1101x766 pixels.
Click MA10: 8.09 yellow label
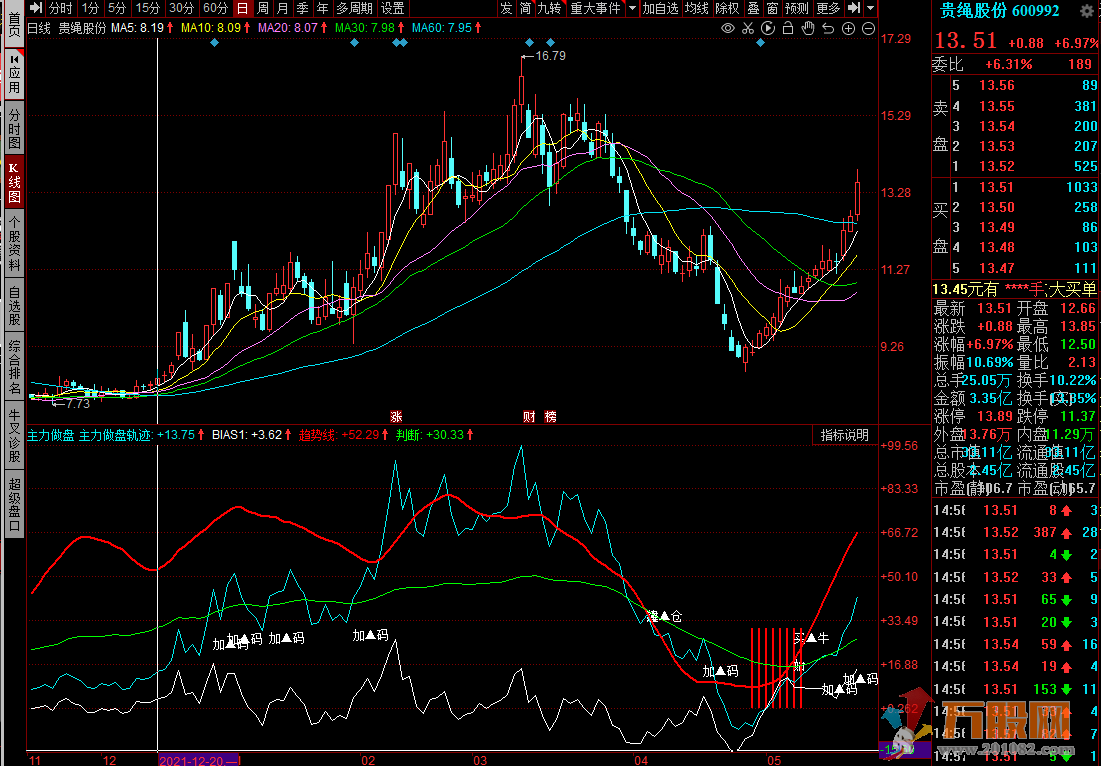pyautogui.click(x=216, y=29)
